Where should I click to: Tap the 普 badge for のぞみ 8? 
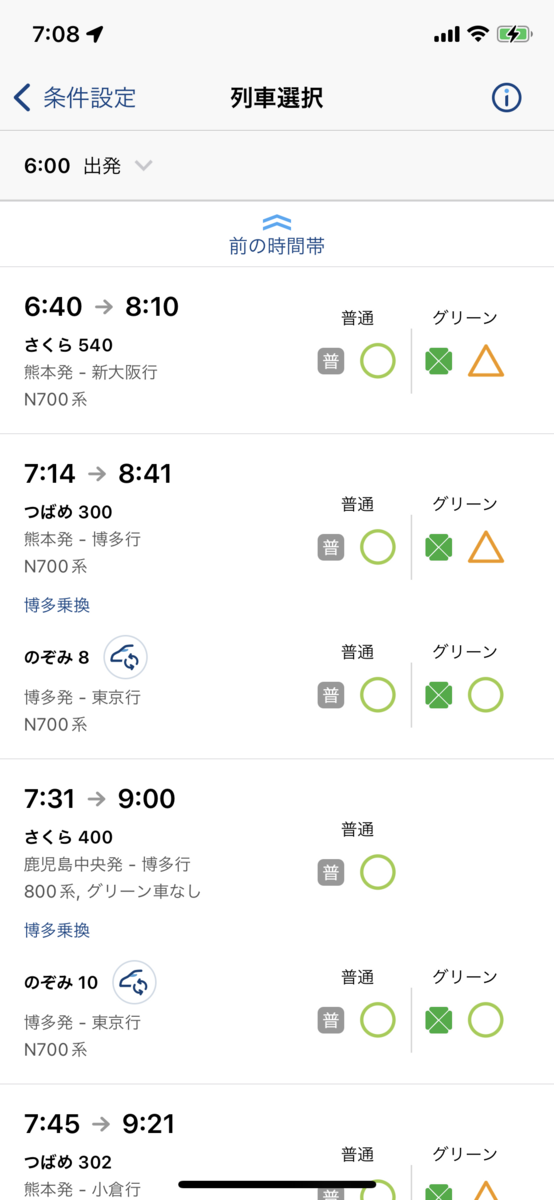coord(331,695)
